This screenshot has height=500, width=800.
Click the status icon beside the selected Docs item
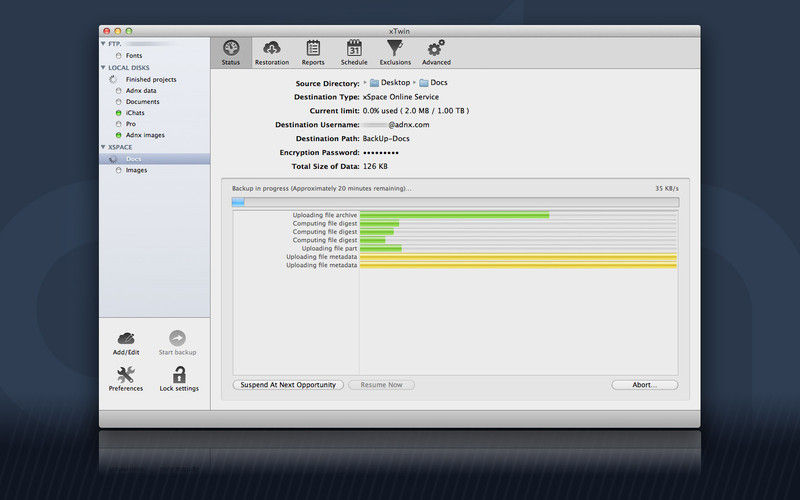pos(113,159)
